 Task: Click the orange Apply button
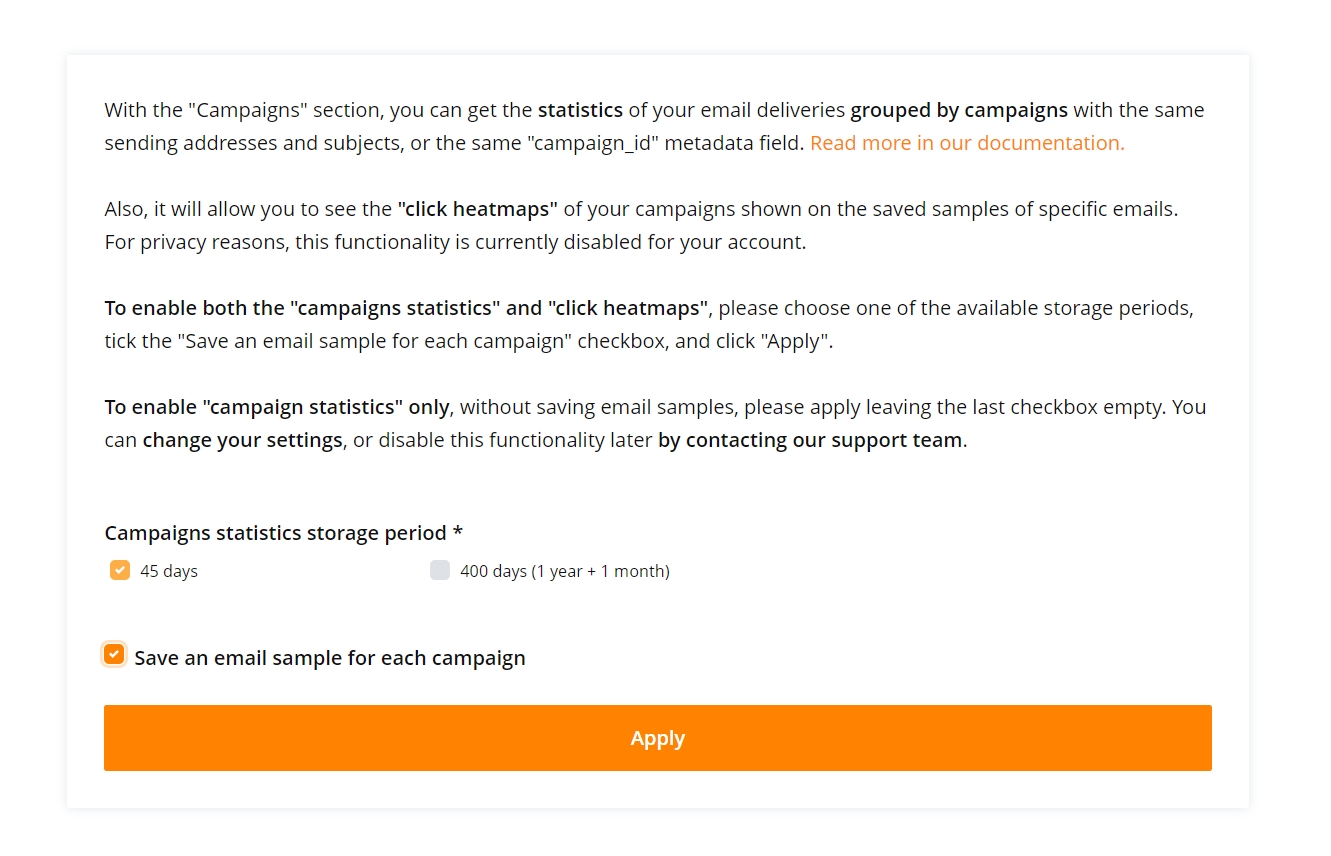point(658,738)
